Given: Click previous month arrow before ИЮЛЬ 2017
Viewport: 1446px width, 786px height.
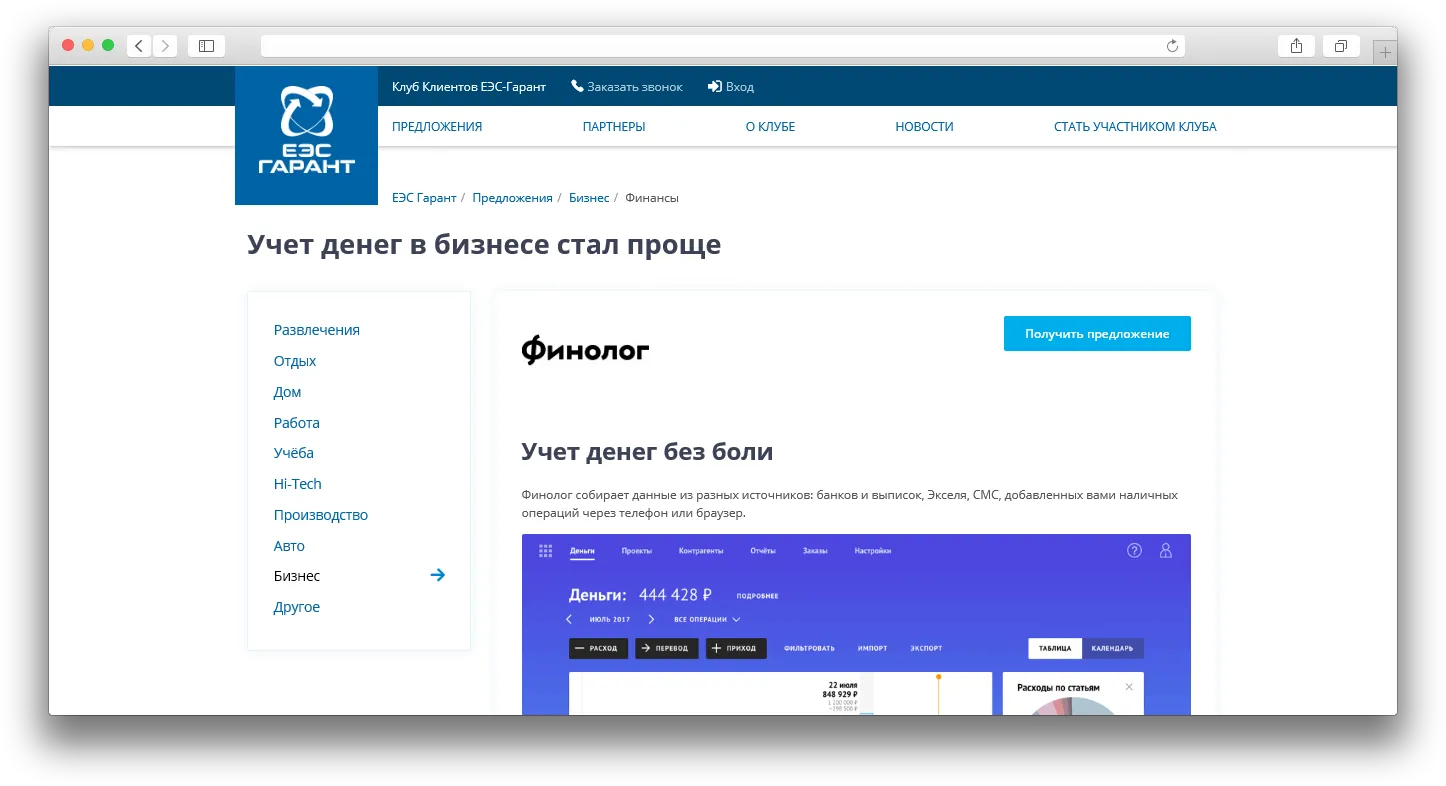Looking at the screenshot, I should click(570, 620).
